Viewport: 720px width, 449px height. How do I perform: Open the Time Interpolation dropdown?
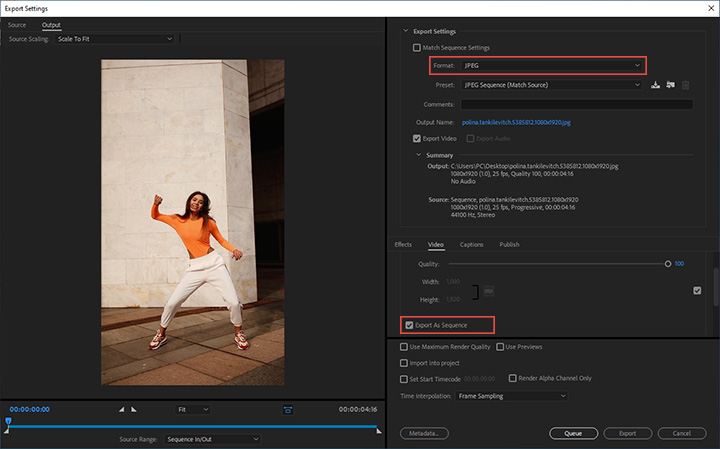click(x=511, y=396)
